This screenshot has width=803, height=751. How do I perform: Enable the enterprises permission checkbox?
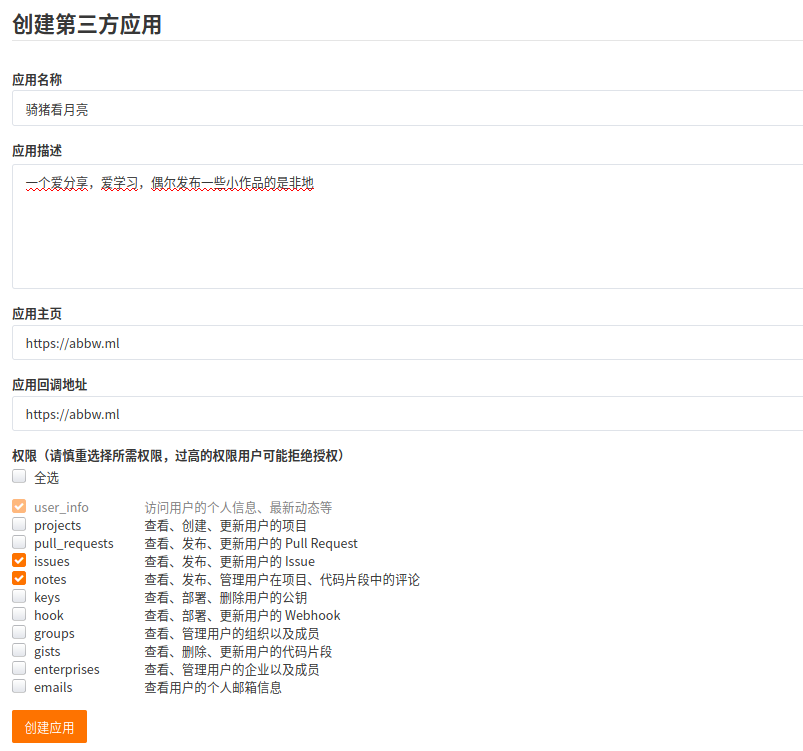pos(19,669)
